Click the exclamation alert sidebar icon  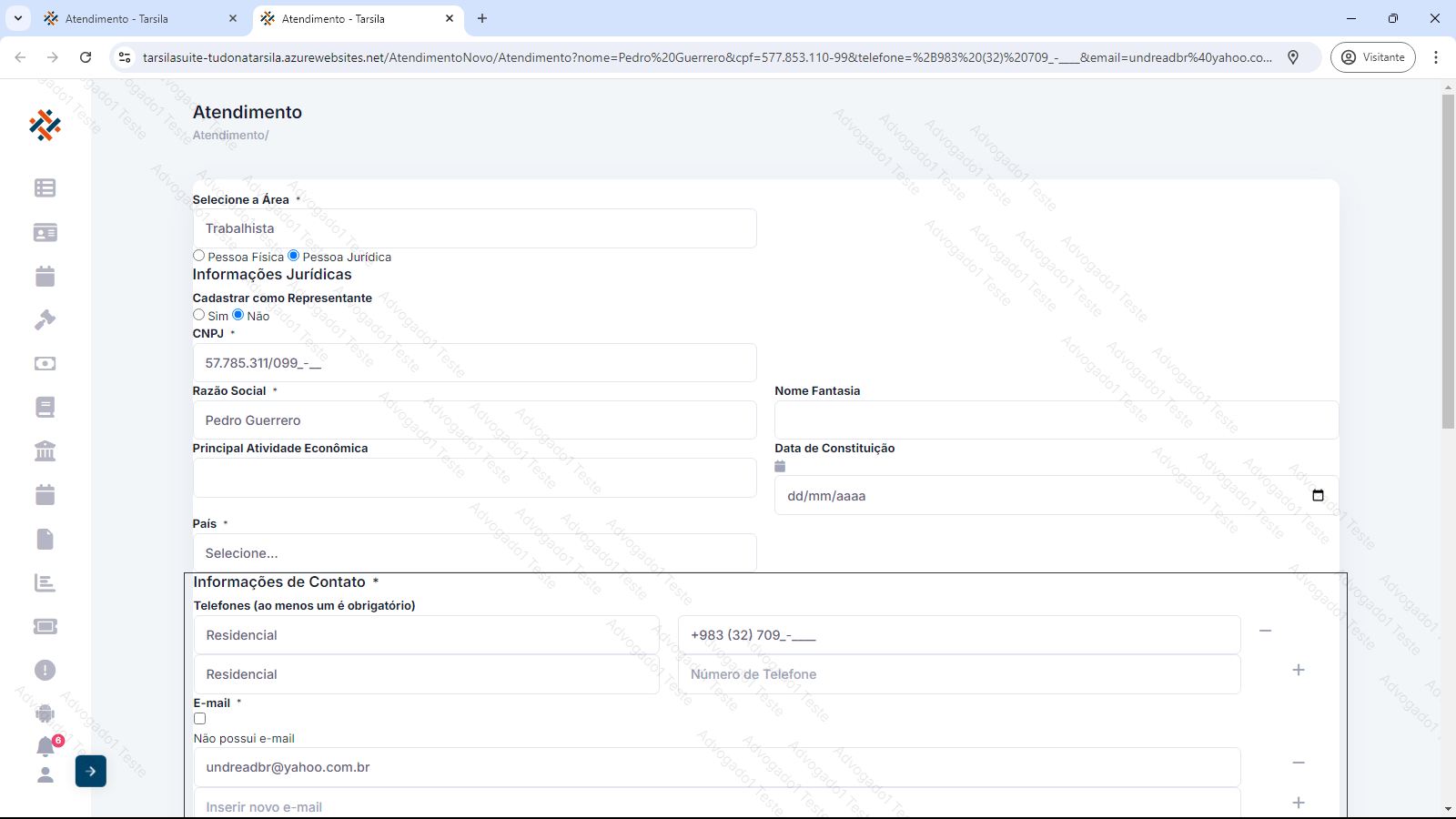click(x=45, y=671)
